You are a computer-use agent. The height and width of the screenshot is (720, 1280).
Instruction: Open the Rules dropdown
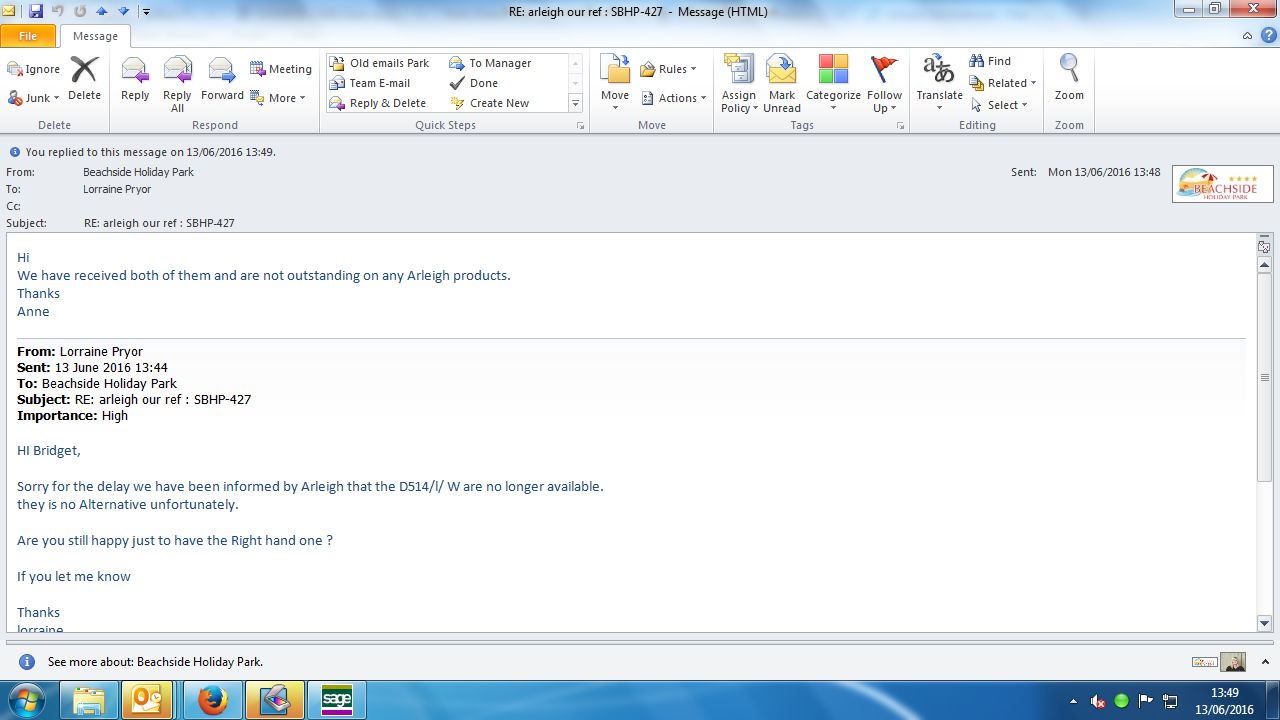coord(668,69)
